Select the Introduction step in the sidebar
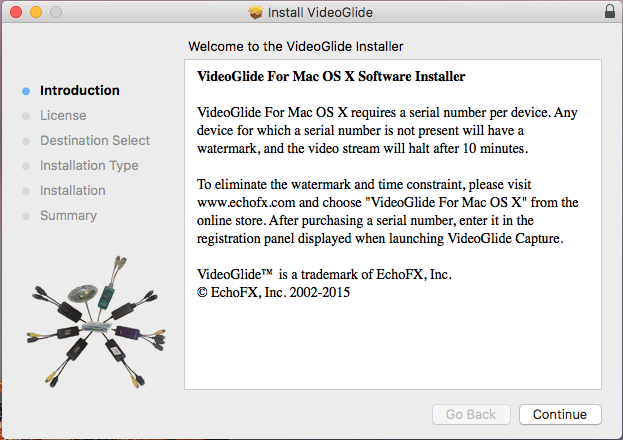This screenshot has width=623, height=440. point(79,91)
